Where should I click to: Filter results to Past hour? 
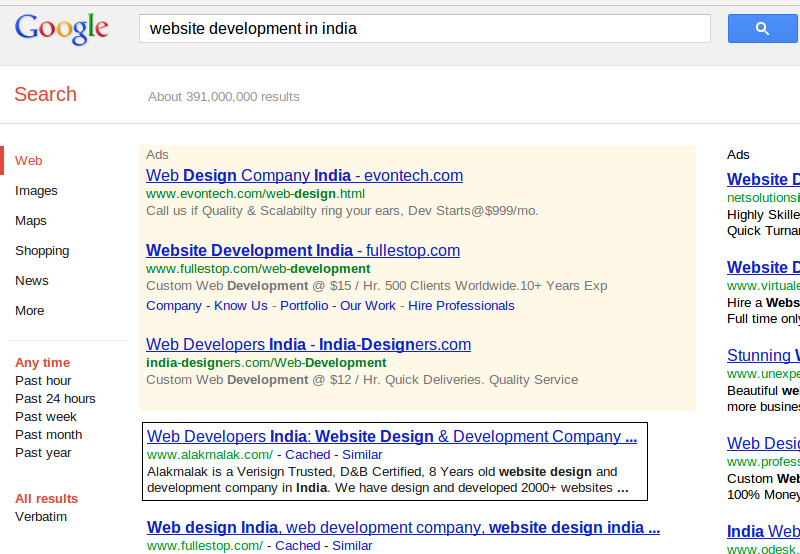pyautogui.click(x=43, y=381)
